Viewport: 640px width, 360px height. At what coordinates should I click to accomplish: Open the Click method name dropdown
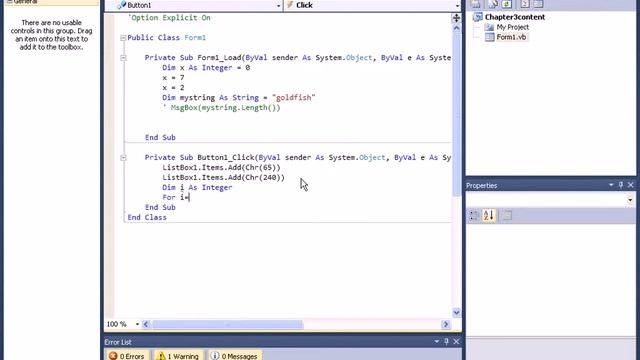click(x=457, y=6)
